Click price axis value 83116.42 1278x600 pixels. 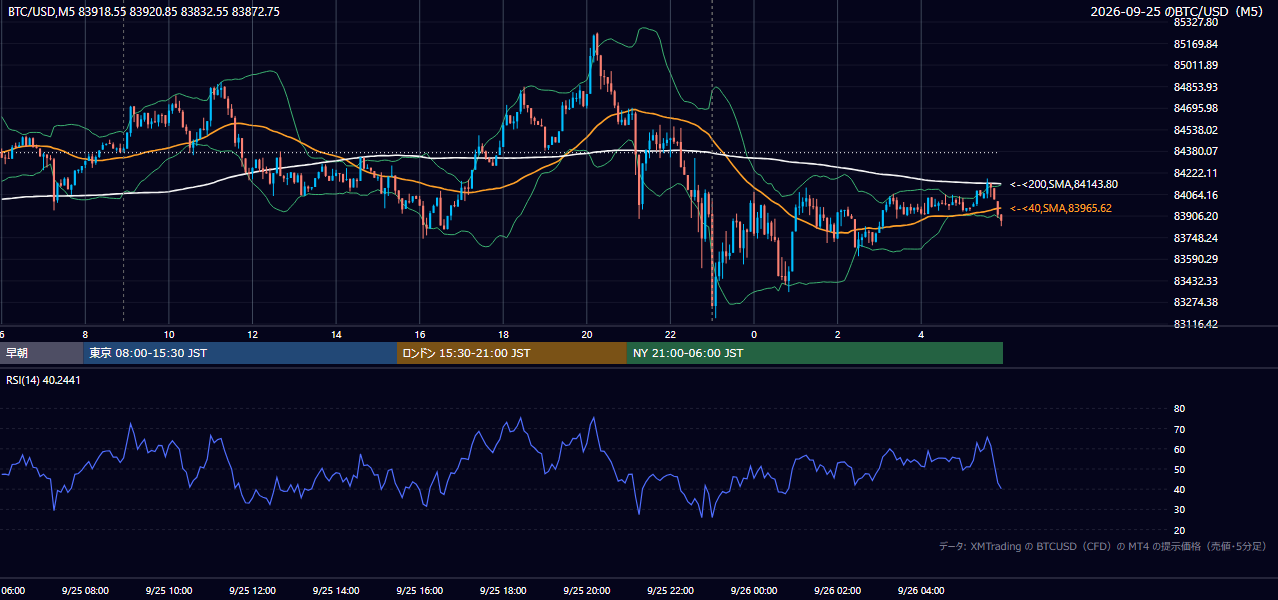[1196, 324]
